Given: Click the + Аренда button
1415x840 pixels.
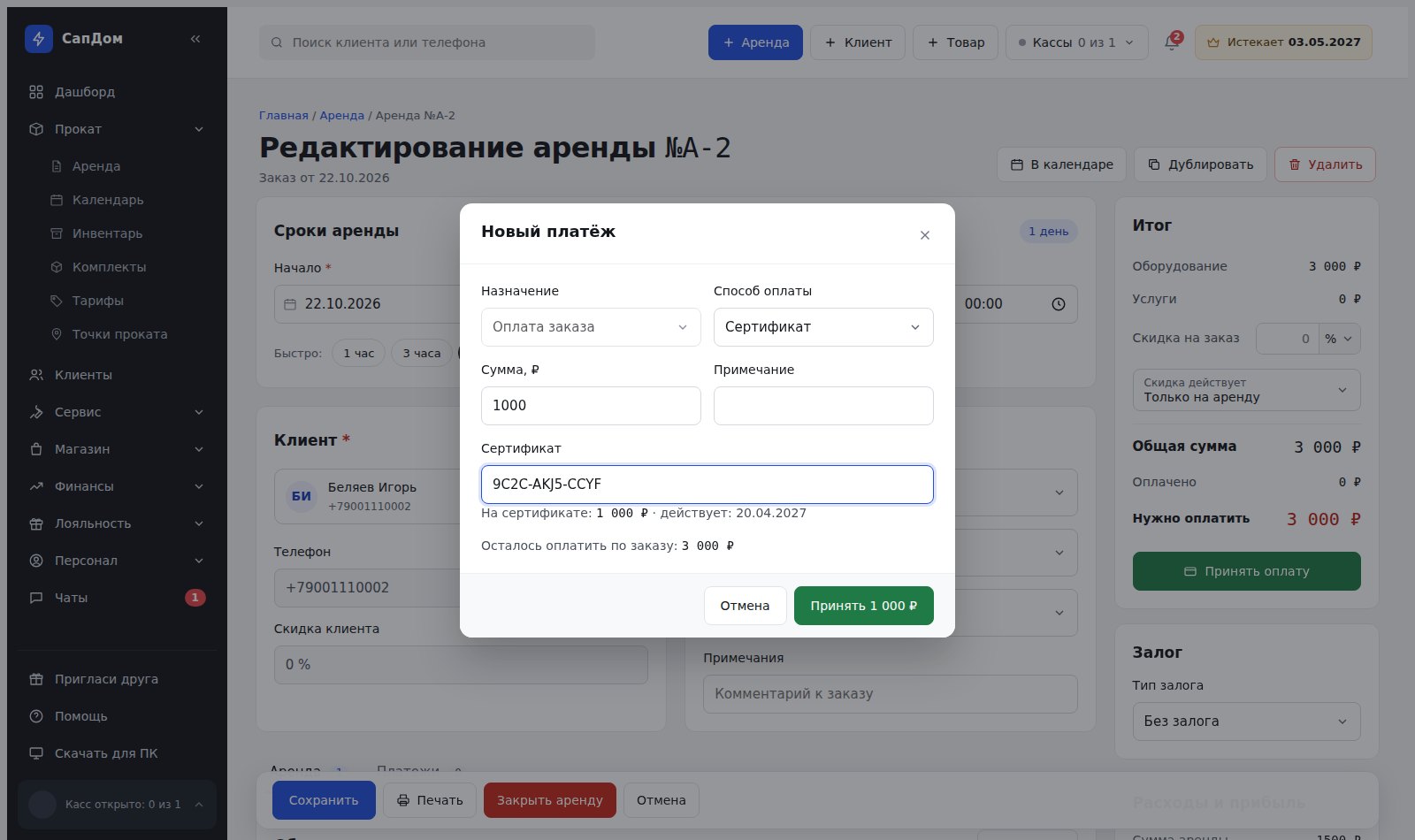Looking at the screenshot, I should [755, 42].
